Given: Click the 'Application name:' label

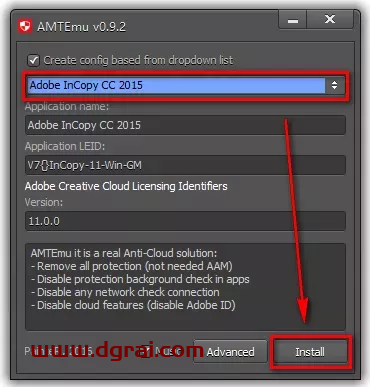Looking at the screenshot, I should click(67, 107).
